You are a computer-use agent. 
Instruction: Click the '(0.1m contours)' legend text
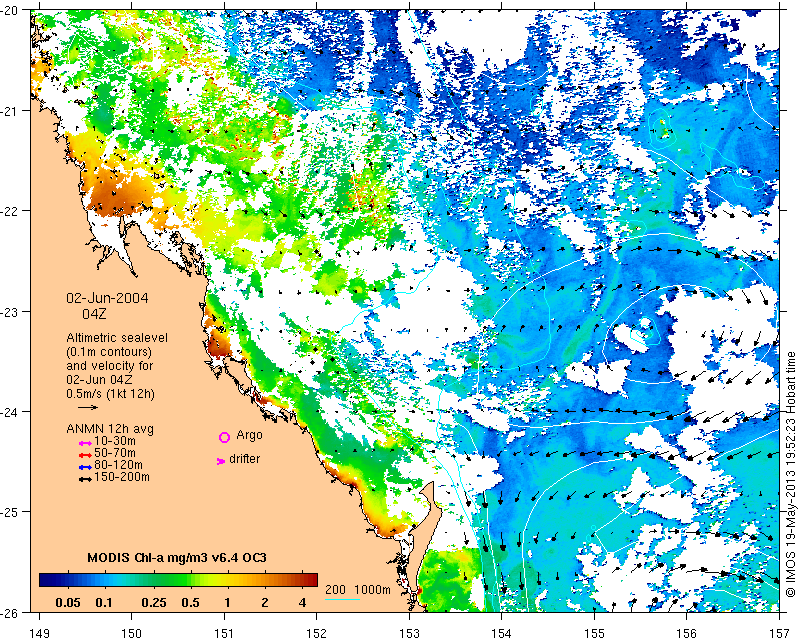pos(109,352)
